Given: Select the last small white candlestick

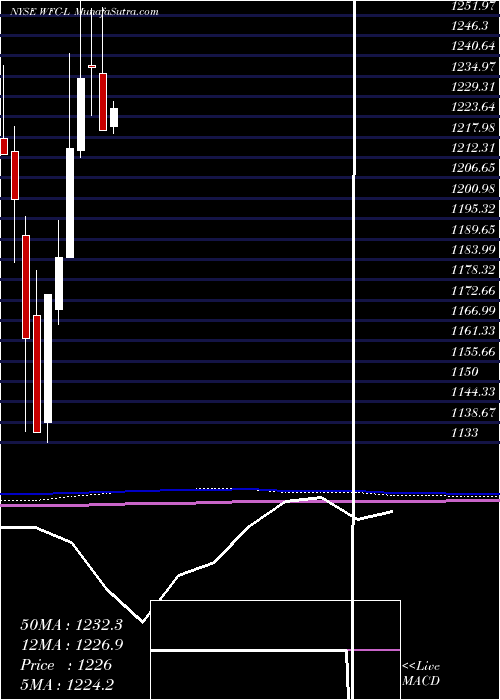Looking at the screenshot, I should pos(114,117).
